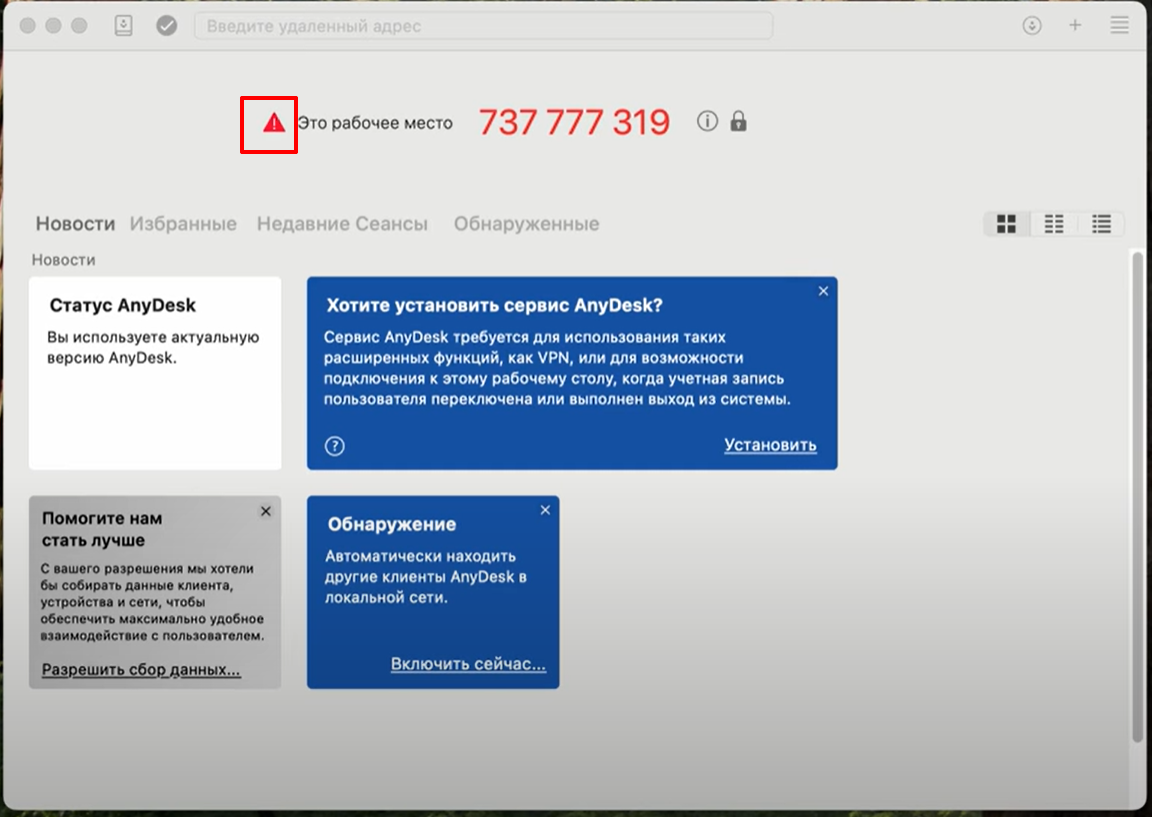Click the connection status checkmark icon
This screenshot has width=1152, height=817.
tap(167, 26)
